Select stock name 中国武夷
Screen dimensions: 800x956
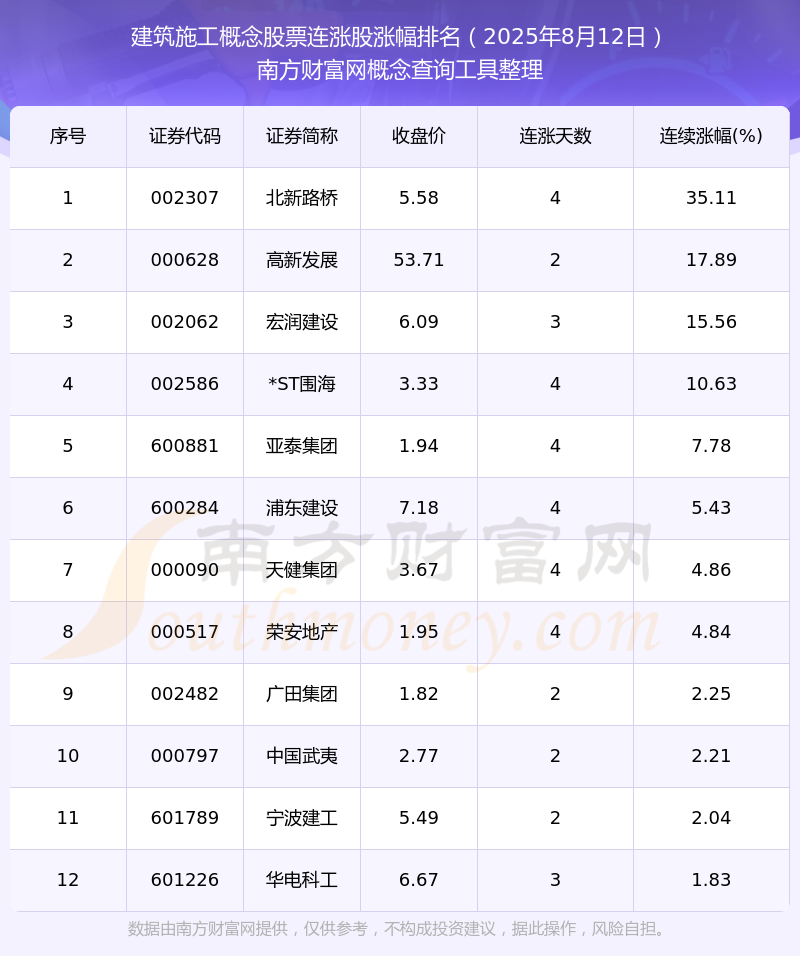[x=302, y=756]
